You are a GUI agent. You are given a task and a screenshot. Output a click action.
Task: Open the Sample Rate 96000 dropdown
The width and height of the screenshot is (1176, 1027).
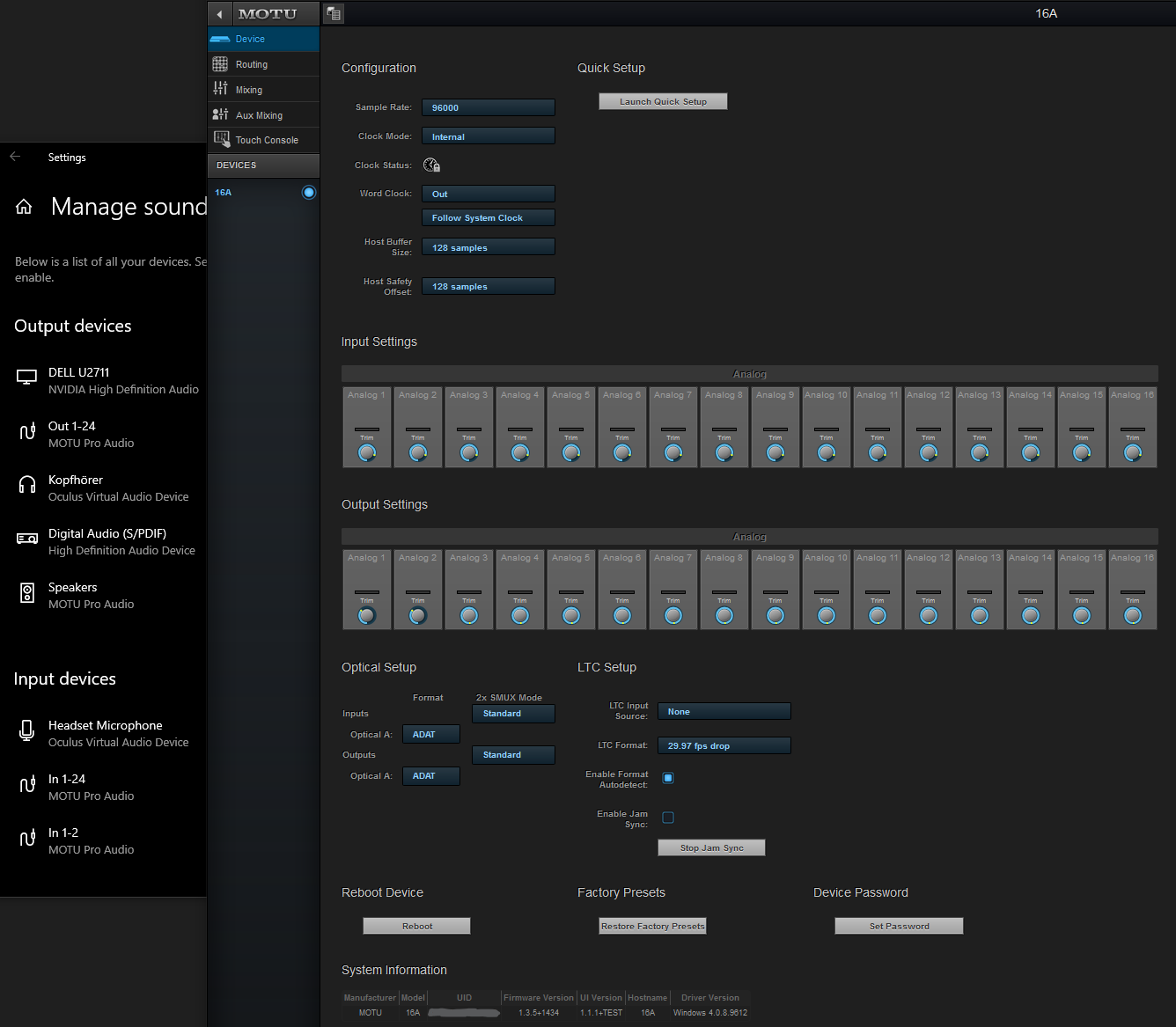click(x=489, y=107)
